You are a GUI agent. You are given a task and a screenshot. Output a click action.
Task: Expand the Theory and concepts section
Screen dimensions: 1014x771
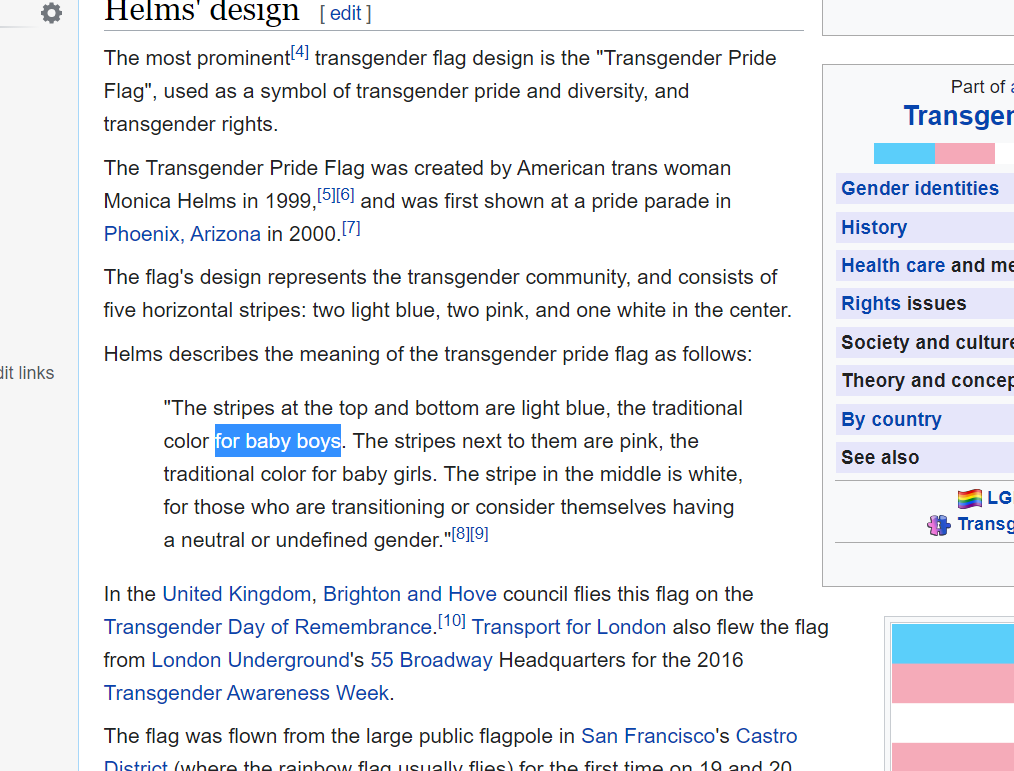(925, 380)
